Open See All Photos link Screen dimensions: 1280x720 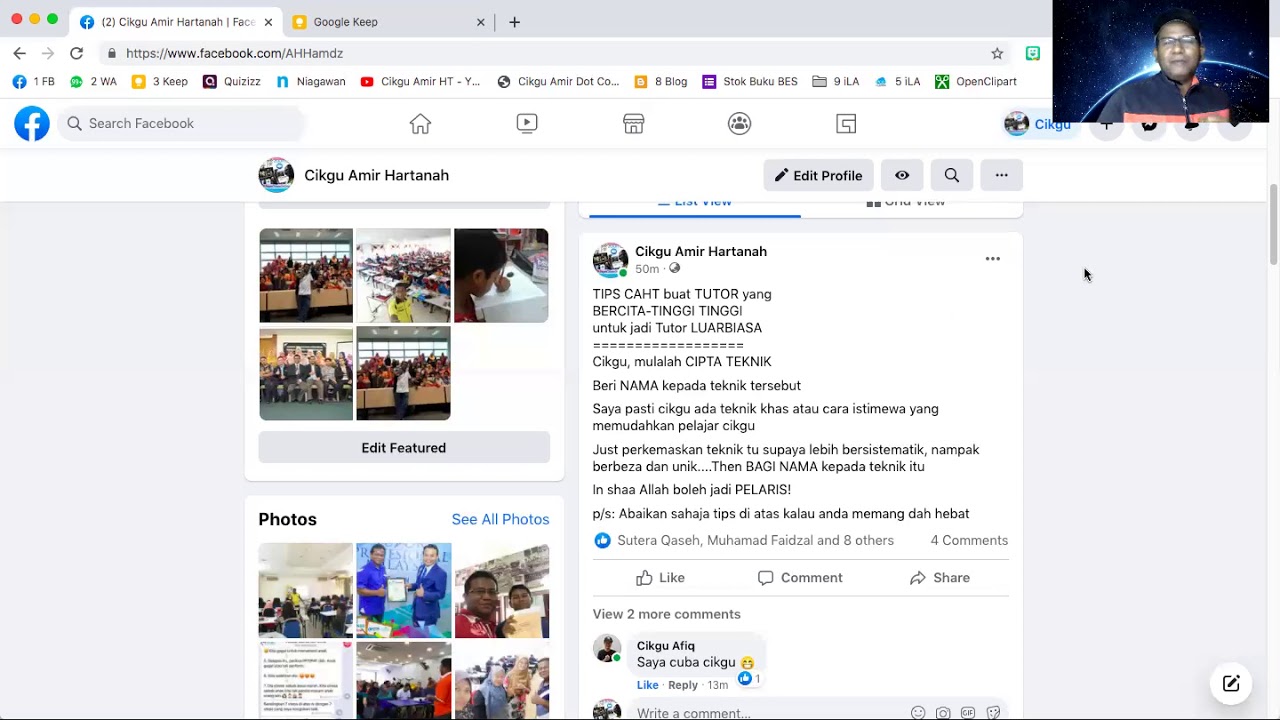pyautogui.click(x=500, y=519)
